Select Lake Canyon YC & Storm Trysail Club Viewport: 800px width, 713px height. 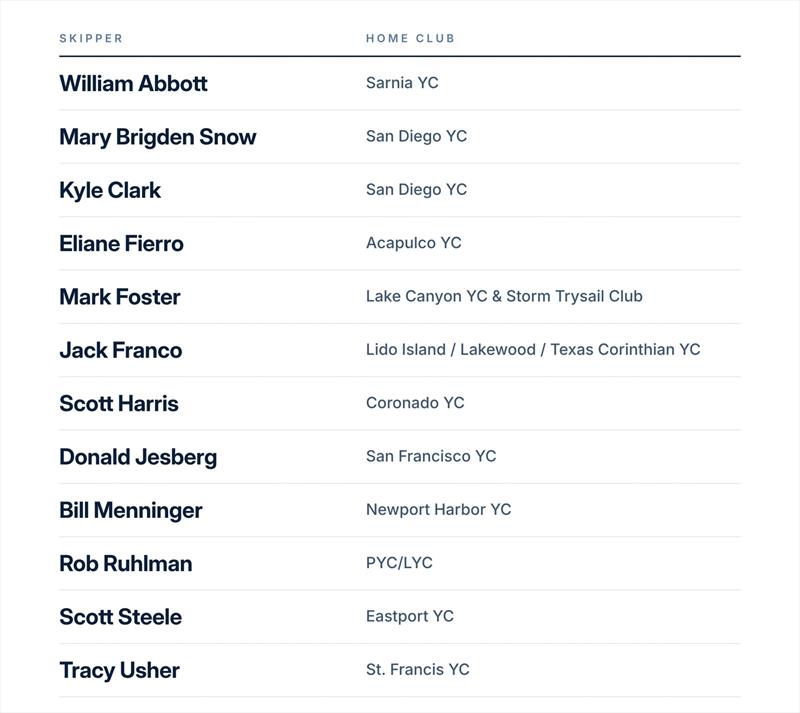[504, 297]
